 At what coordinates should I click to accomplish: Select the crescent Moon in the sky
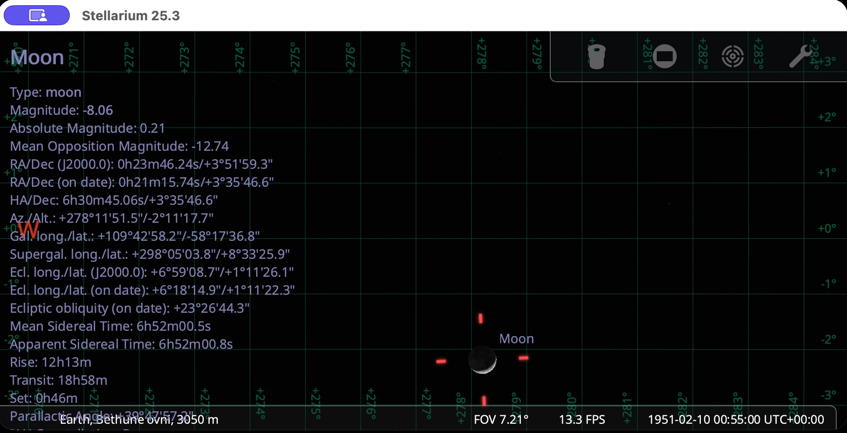coord(483,360)
